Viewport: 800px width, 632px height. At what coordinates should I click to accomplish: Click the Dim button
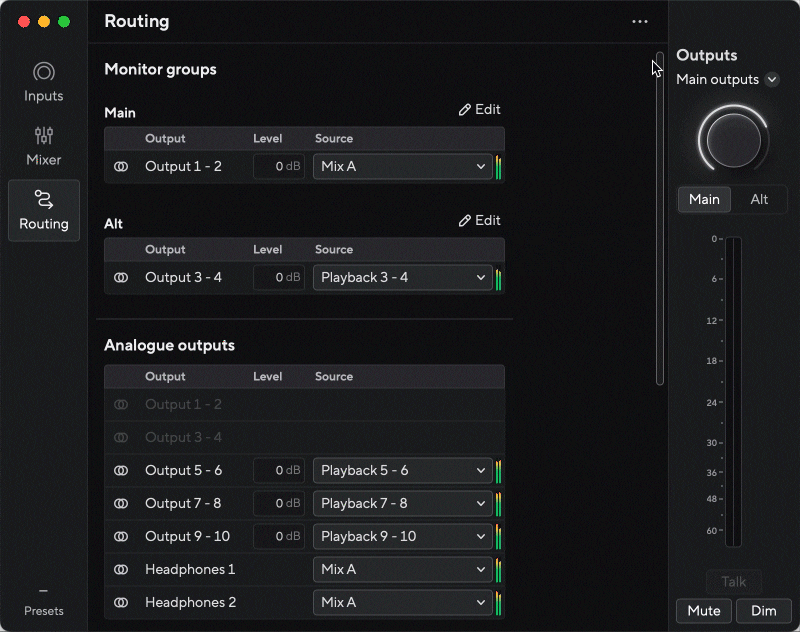click(763, 611)
